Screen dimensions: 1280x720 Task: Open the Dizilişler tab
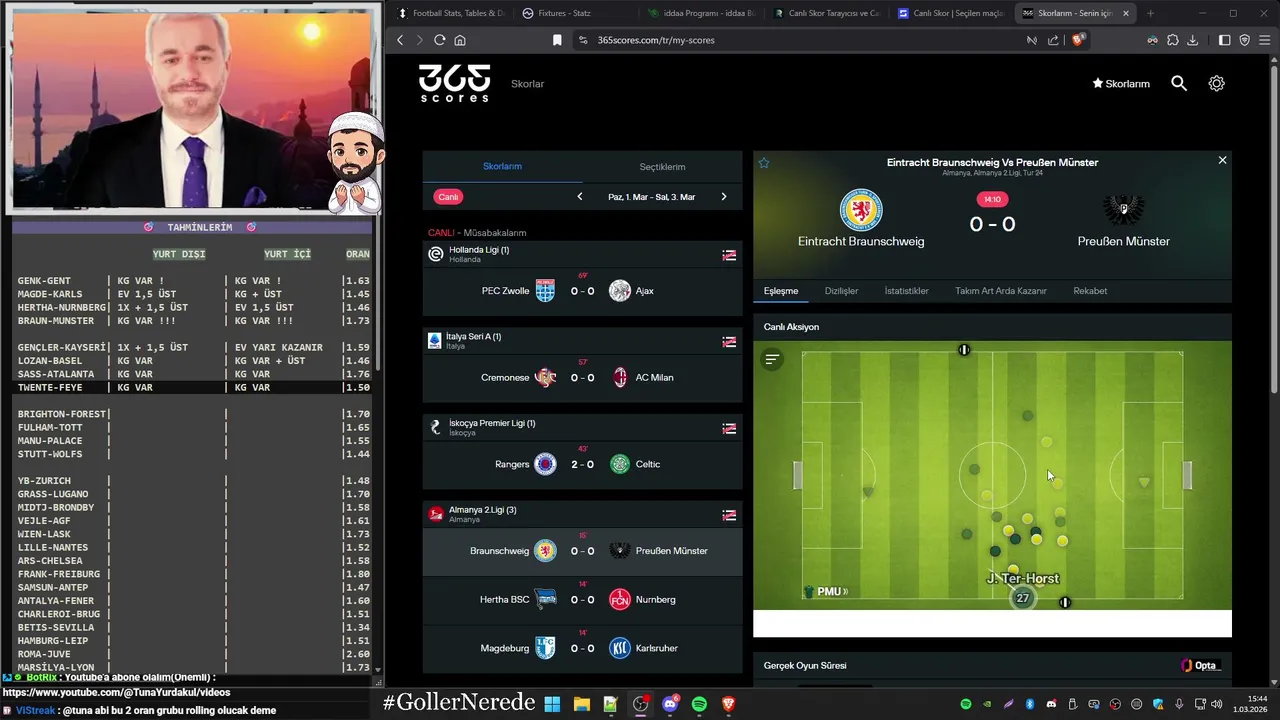[x=841, y=291]
